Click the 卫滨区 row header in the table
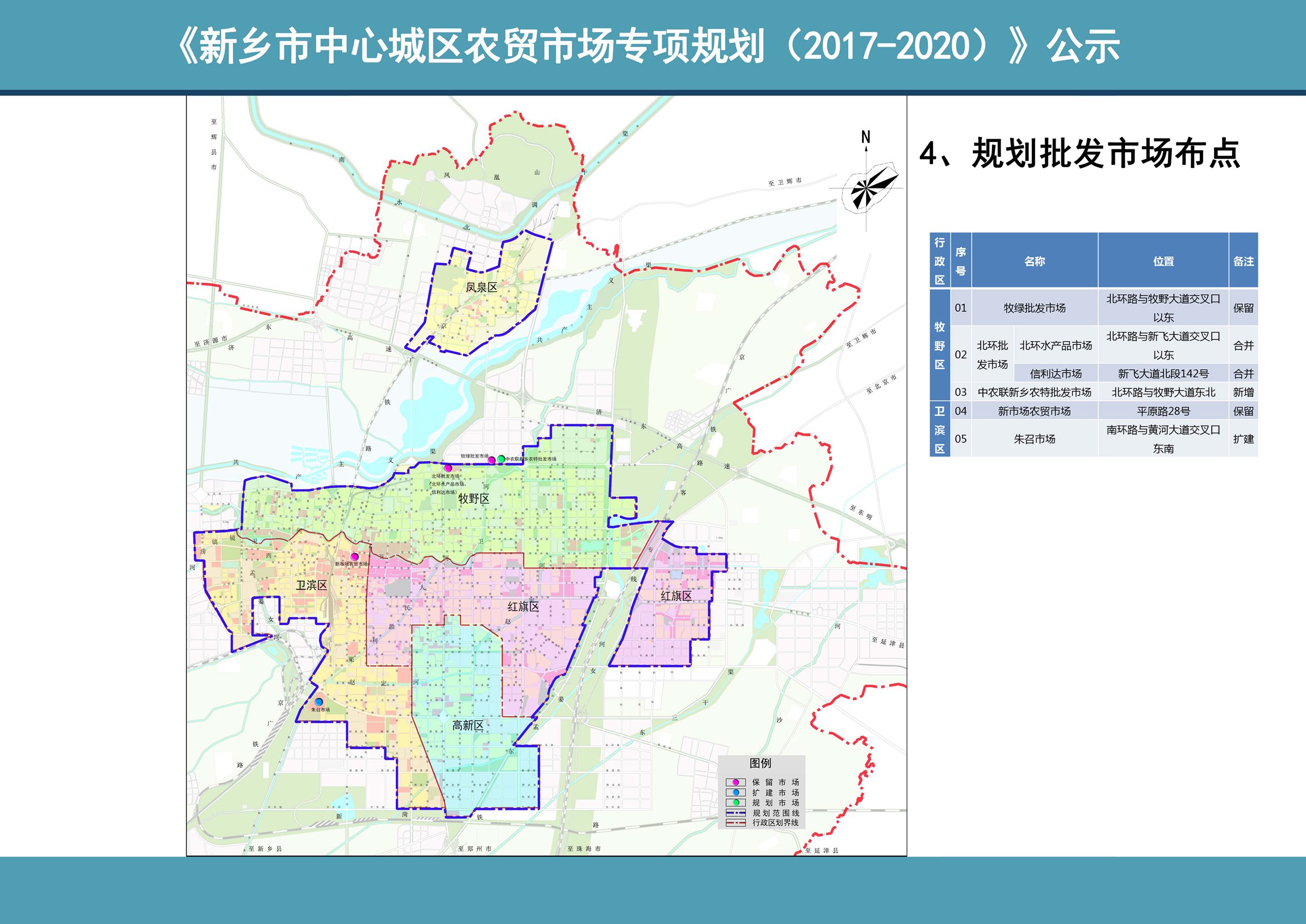 click(940, 429)
